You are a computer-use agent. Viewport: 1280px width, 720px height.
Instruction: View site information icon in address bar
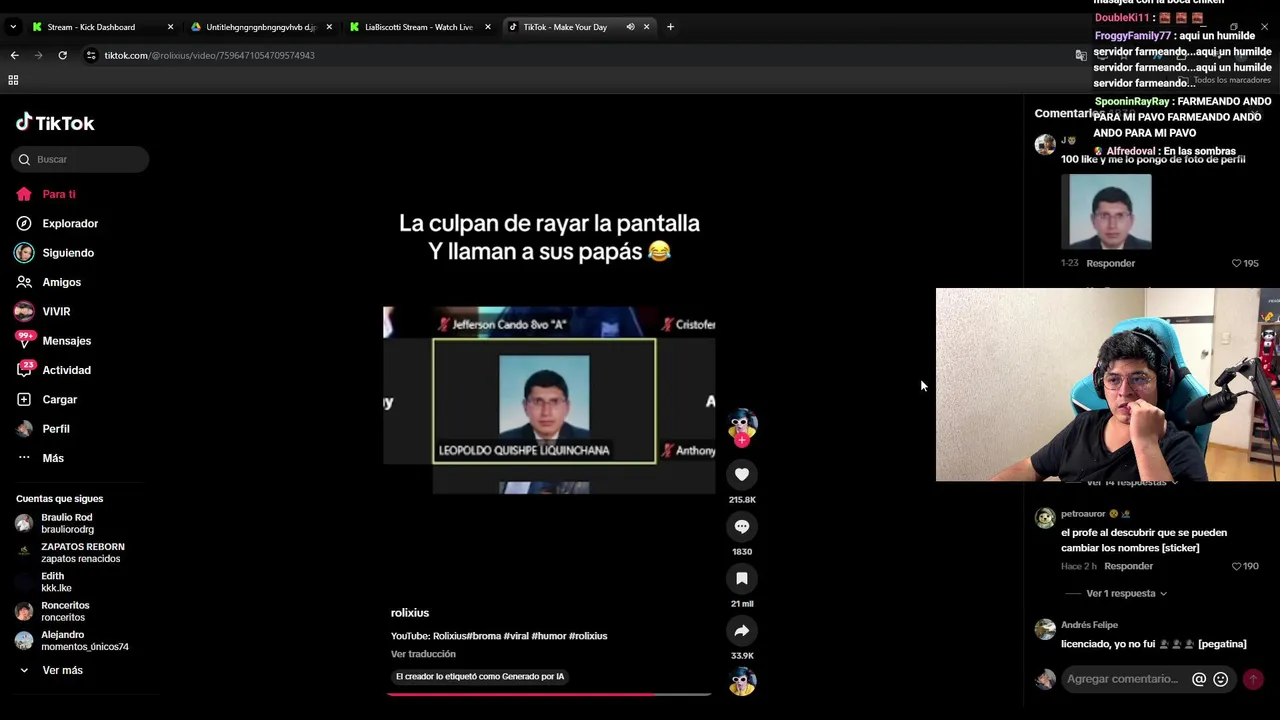point(91,55)
